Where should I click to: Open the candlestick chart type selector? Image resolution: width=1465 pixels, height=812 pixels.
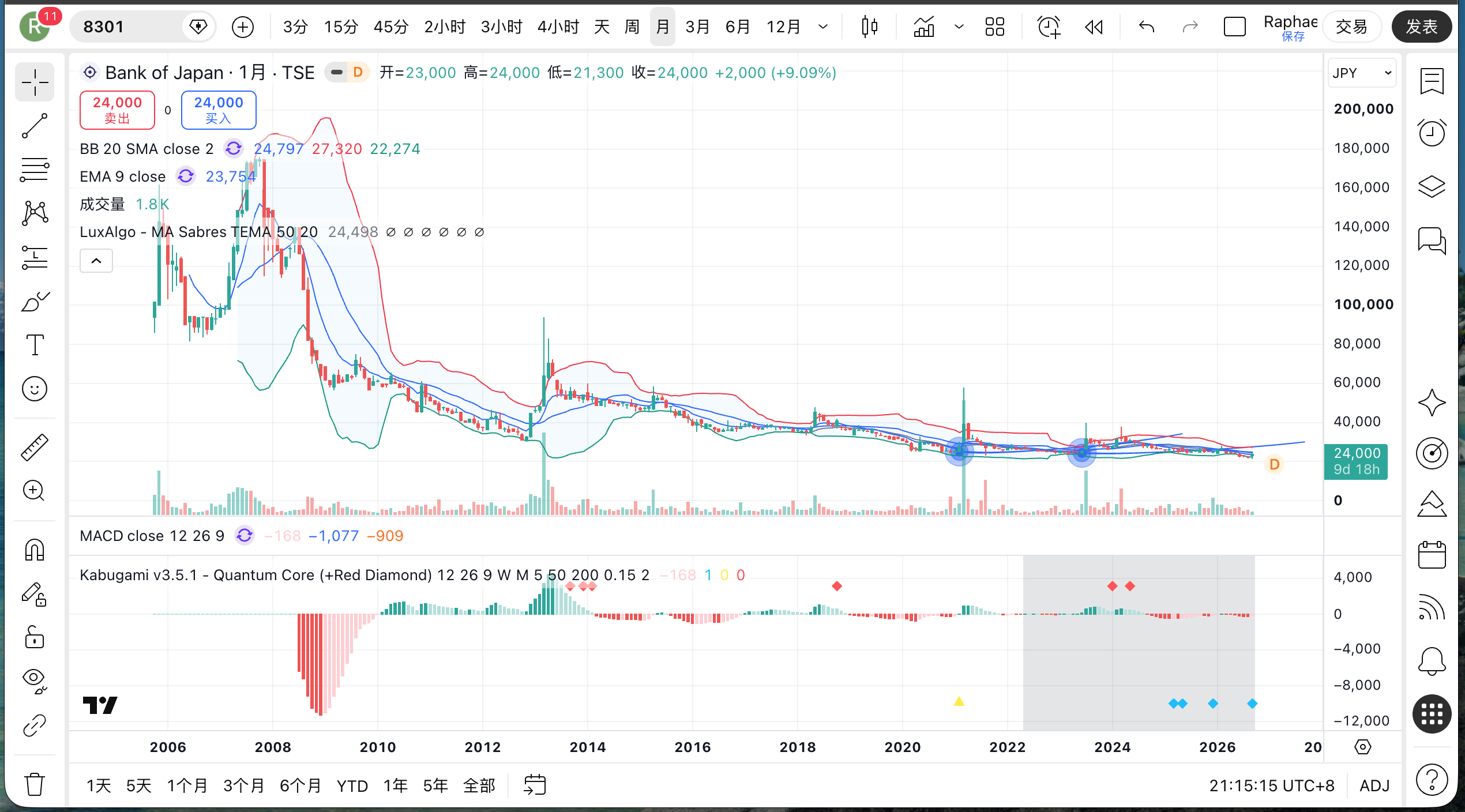point(869,27)
